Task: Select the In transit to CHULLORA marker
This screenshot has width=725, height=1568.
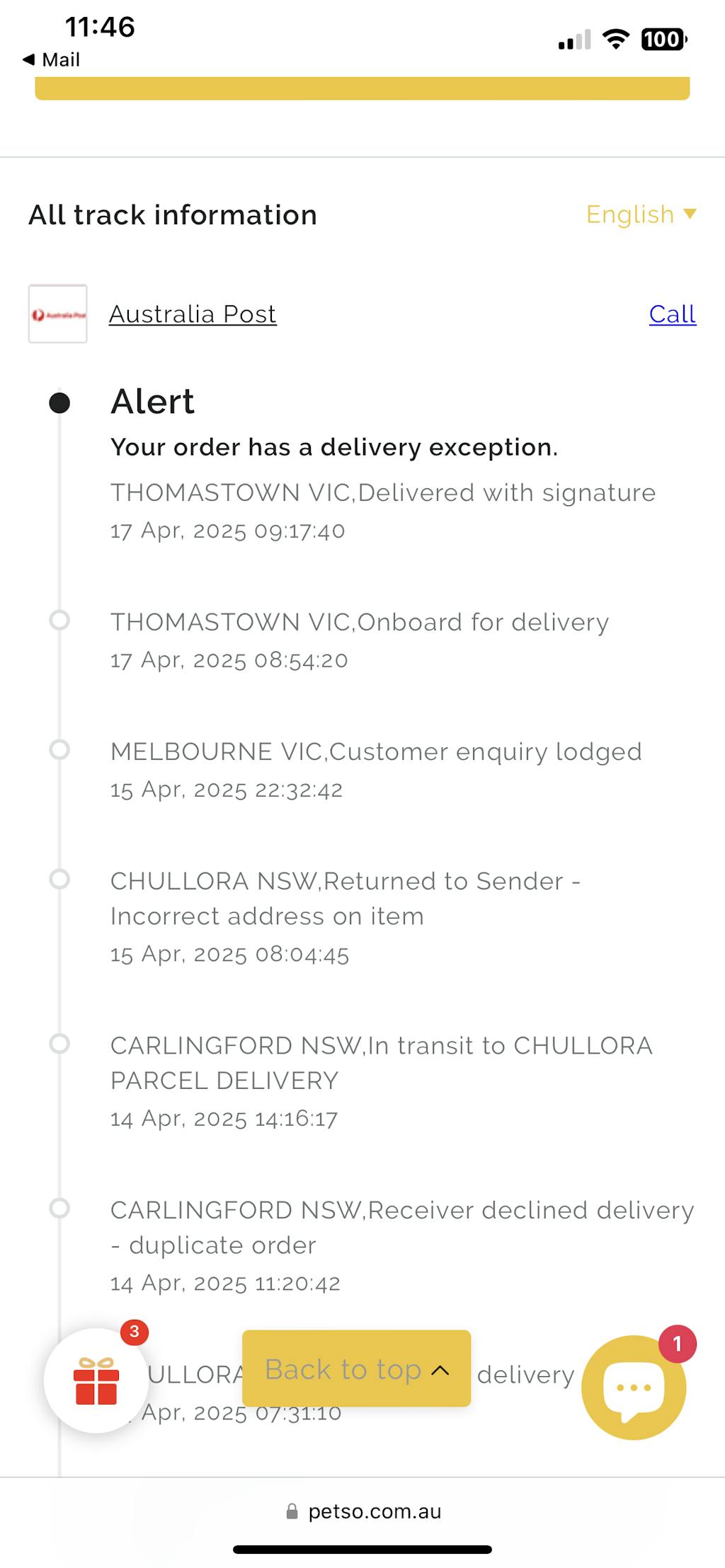Action: click(x=59, y=1043)
